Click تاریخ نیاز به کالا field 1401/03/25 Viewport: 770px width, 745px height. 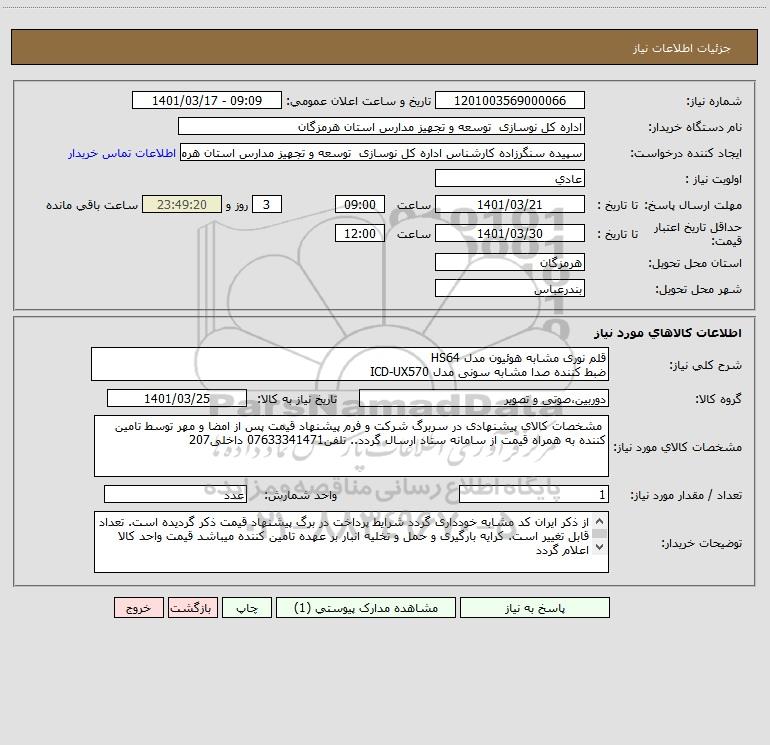[x=177, y=398]
